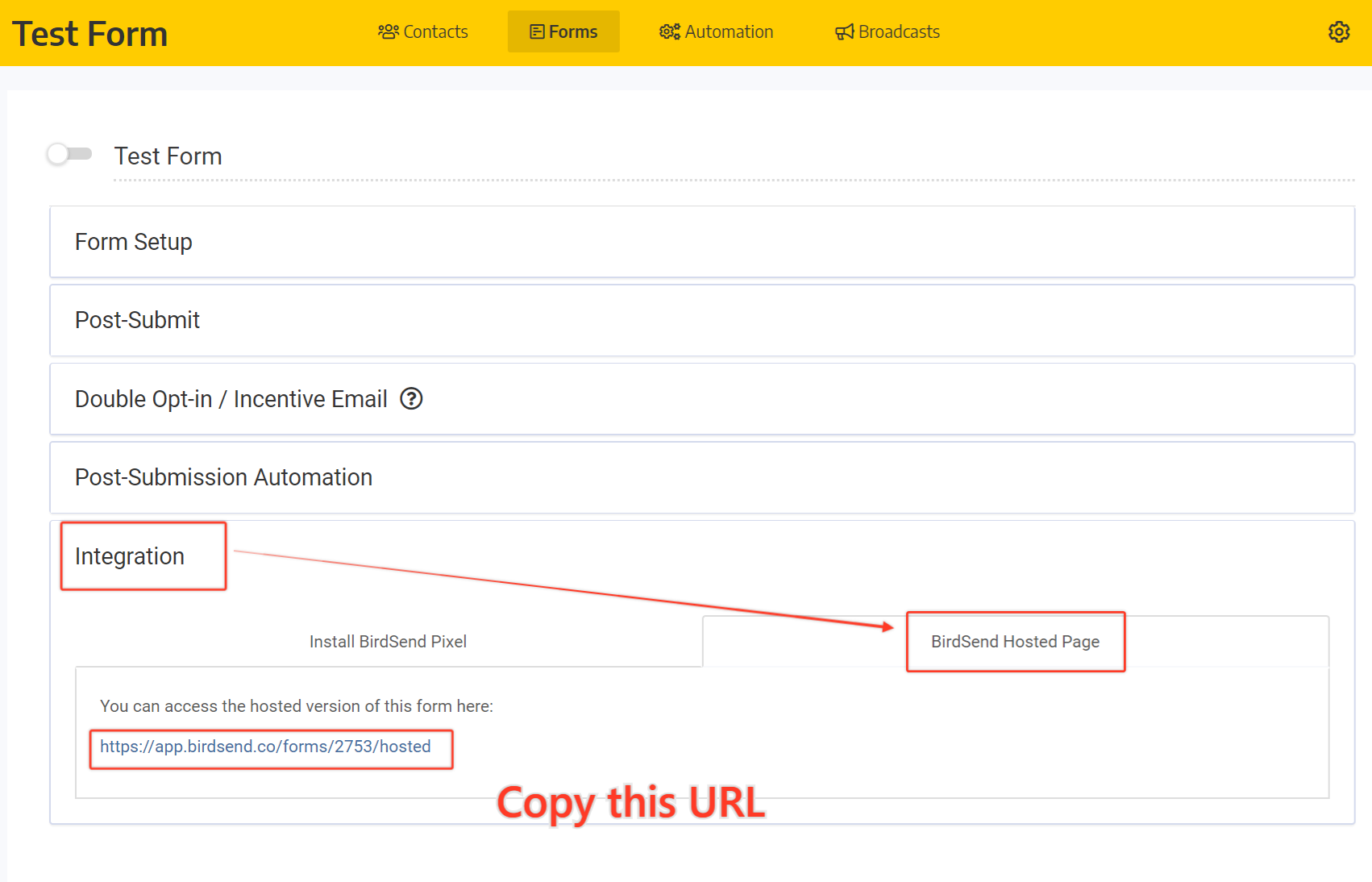Open the settings gear in the top right
The image size is (1372, 882).
[1339, 31]
